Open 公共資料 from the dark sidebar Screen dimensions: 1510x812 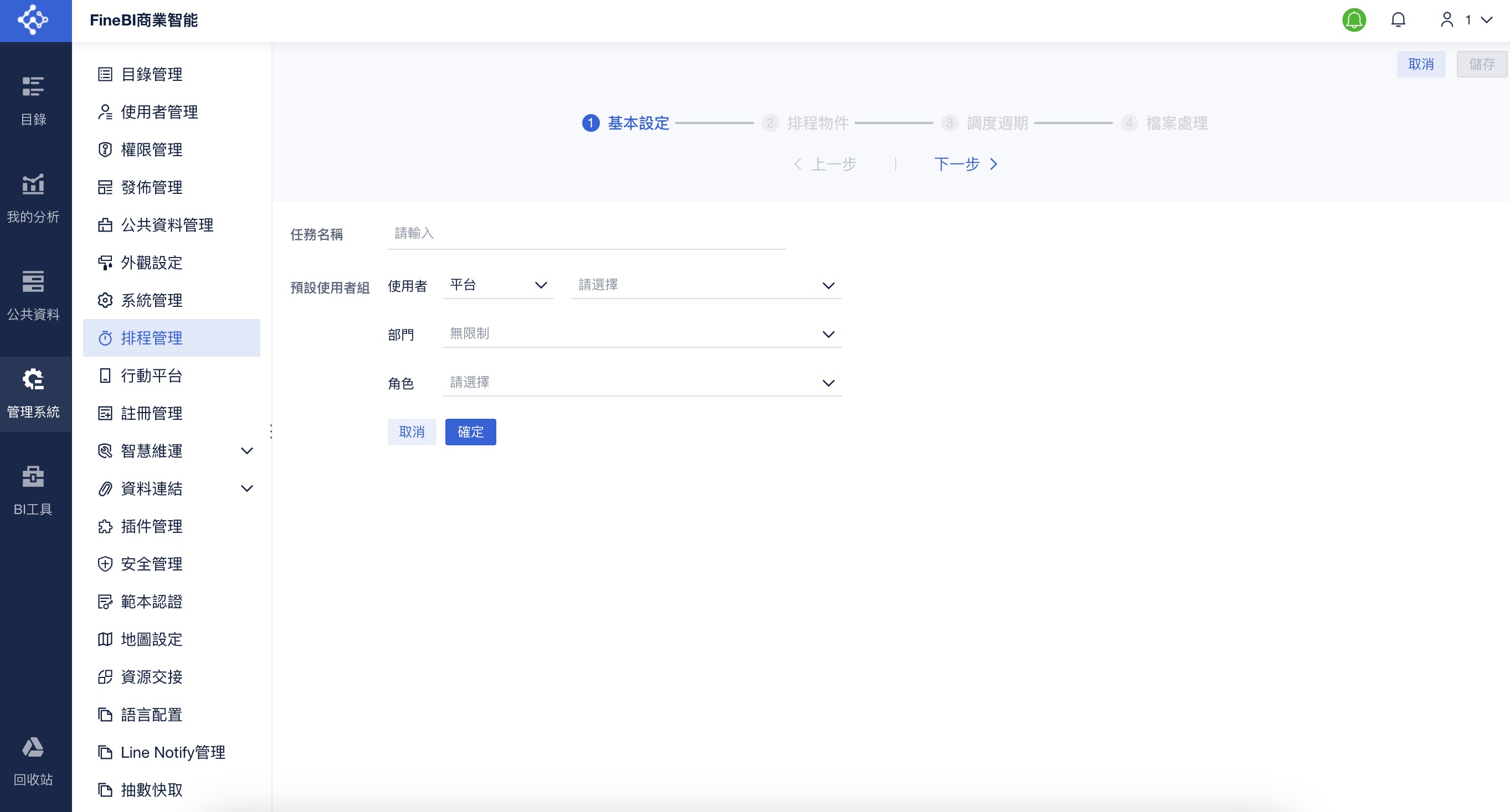[33, 295]
